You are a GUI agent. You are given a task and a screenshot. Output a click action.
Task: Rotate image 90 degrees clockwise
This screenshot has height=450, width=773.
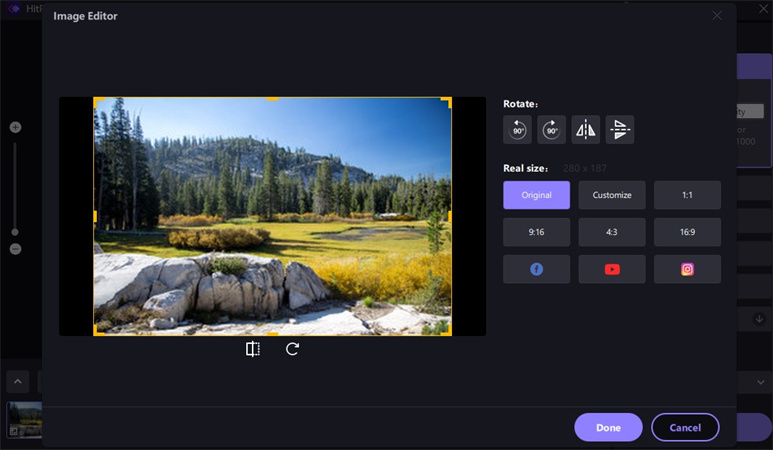(552, 130)
